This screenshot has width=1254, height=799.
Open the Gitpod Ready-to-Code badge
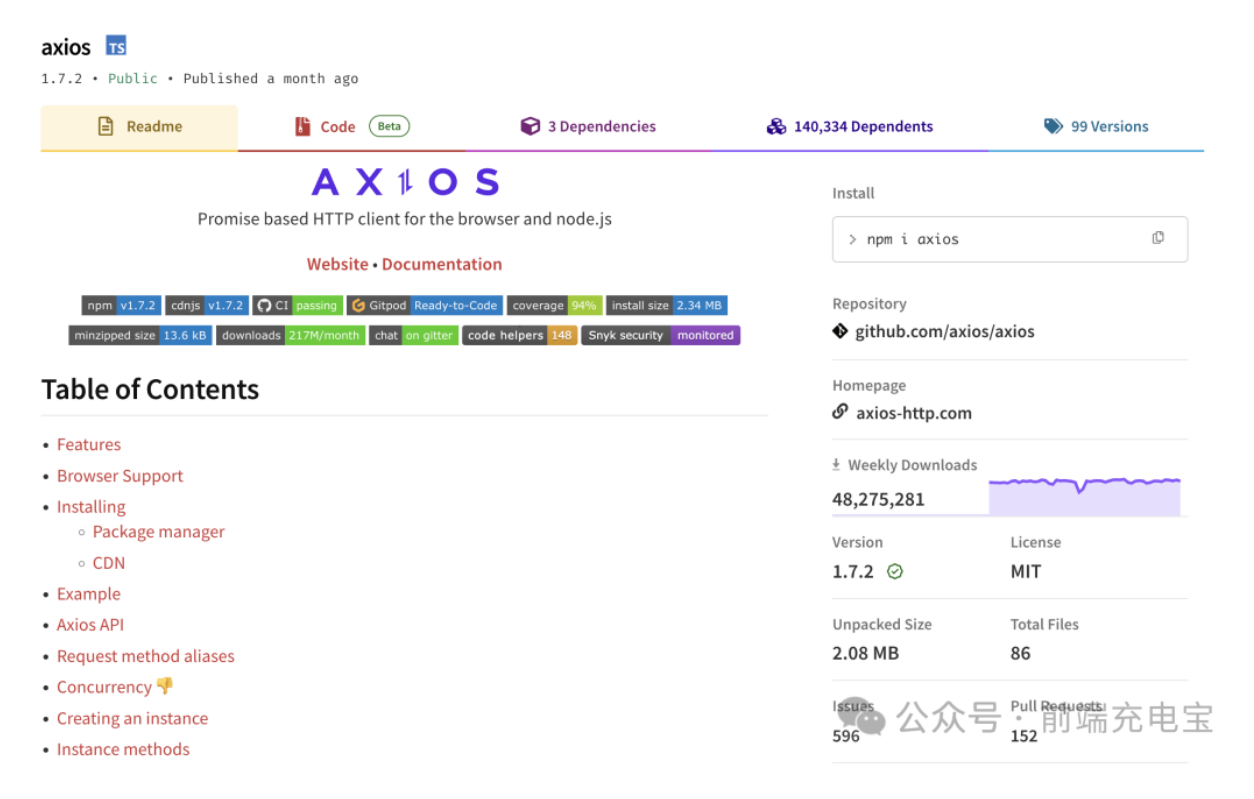click(424, 305)
